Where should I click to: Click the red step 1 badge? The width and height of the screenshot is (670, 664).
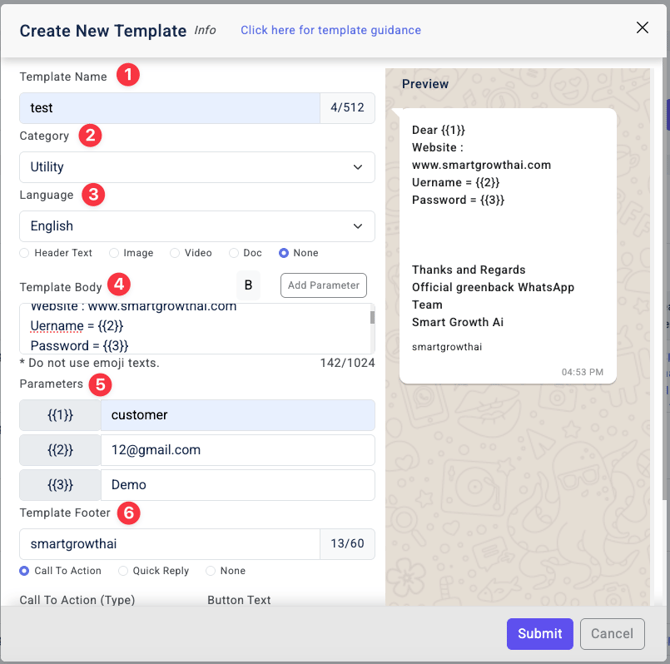(x=128, y=75)
